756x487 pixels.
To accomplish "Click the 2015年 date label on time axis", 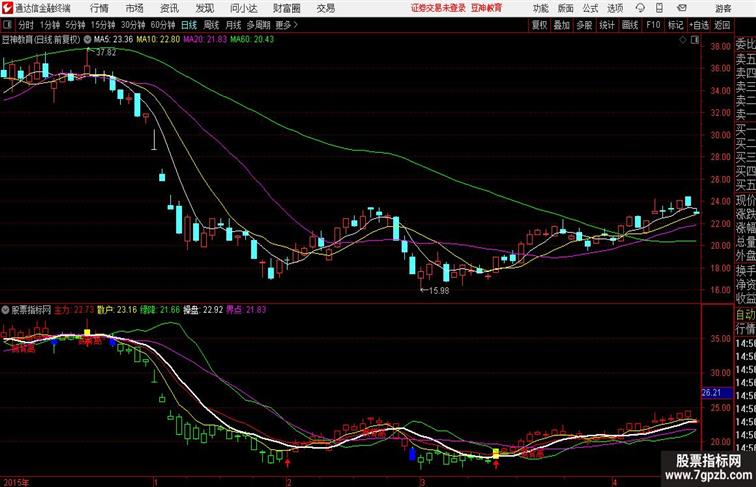I will click(x=15, y=482).
